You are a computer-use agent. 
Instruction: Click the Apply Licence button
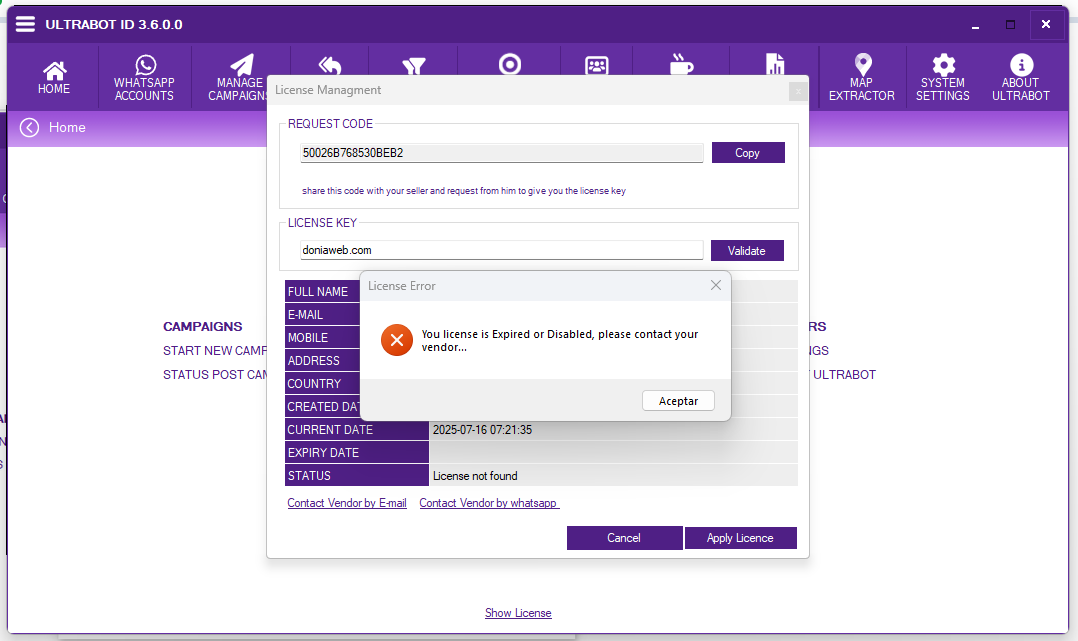pos(740,538)
